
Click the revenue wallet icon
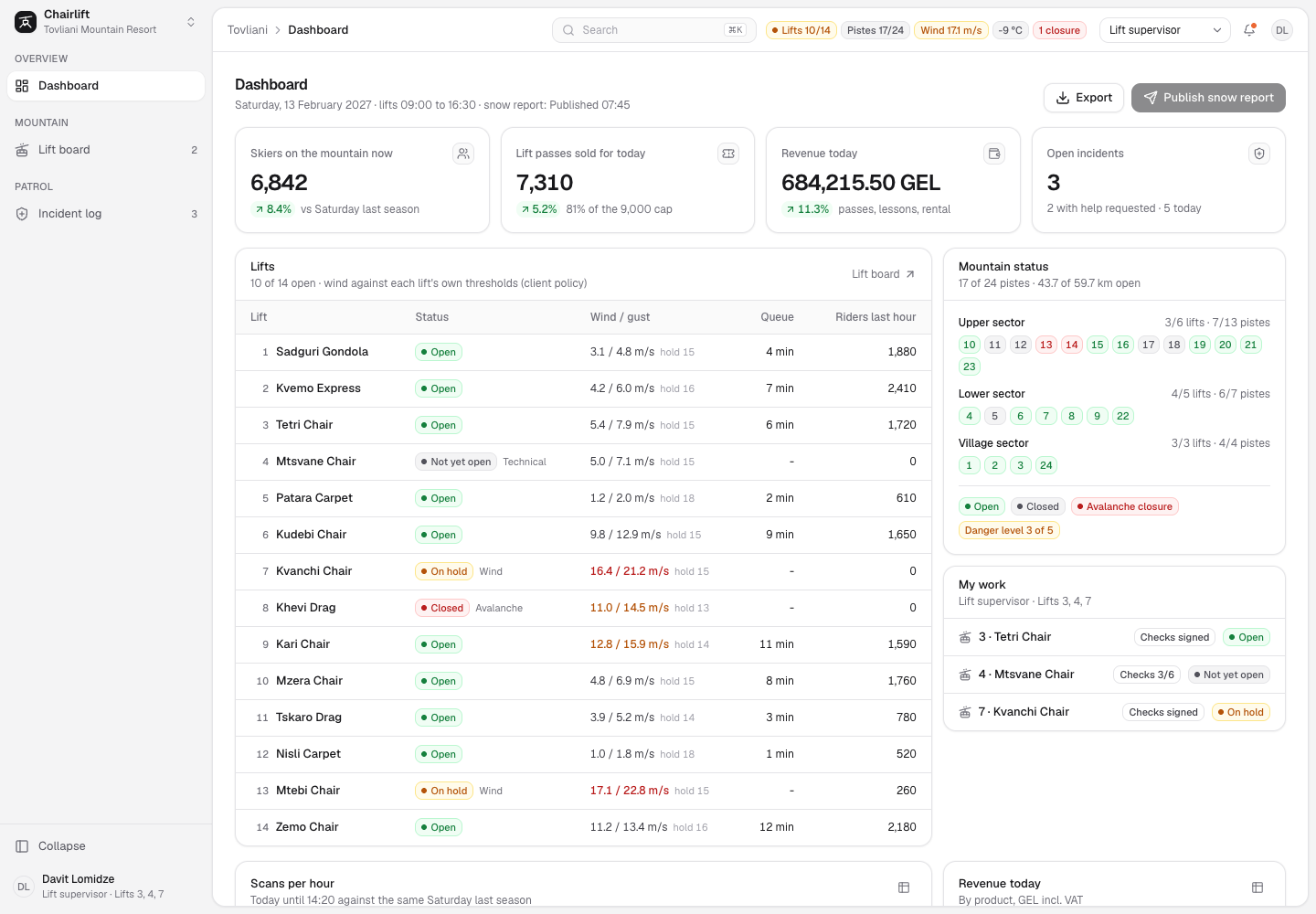[994, 154]
